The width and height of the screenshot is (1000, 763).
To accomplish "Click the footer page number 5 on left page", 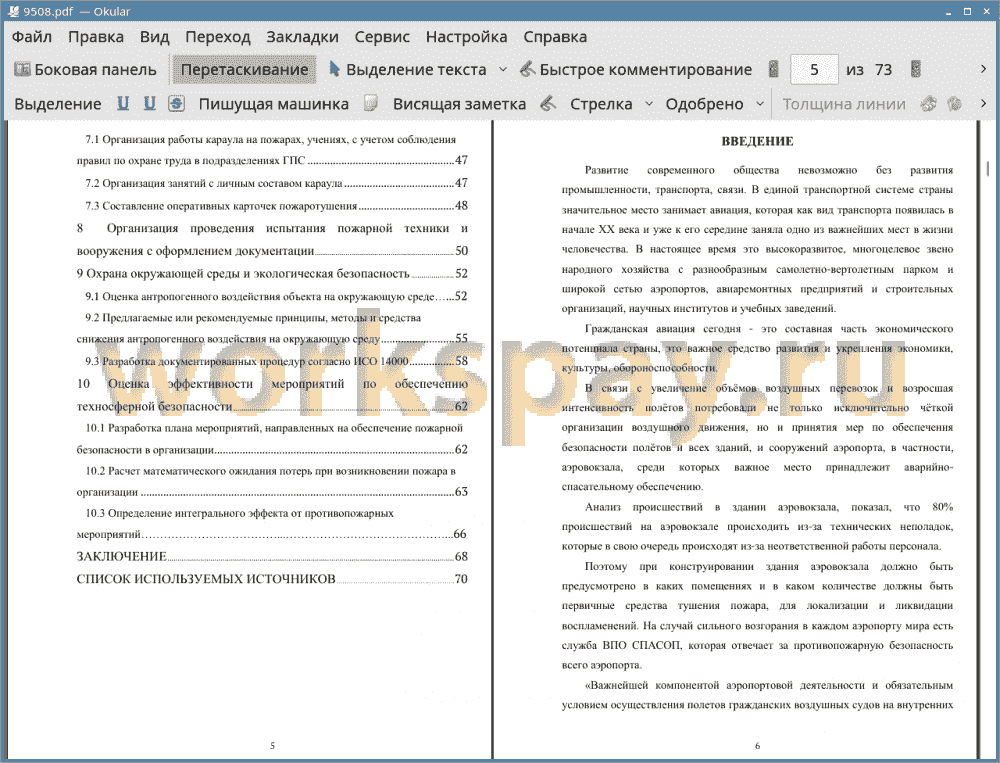I will pos(272,745).
